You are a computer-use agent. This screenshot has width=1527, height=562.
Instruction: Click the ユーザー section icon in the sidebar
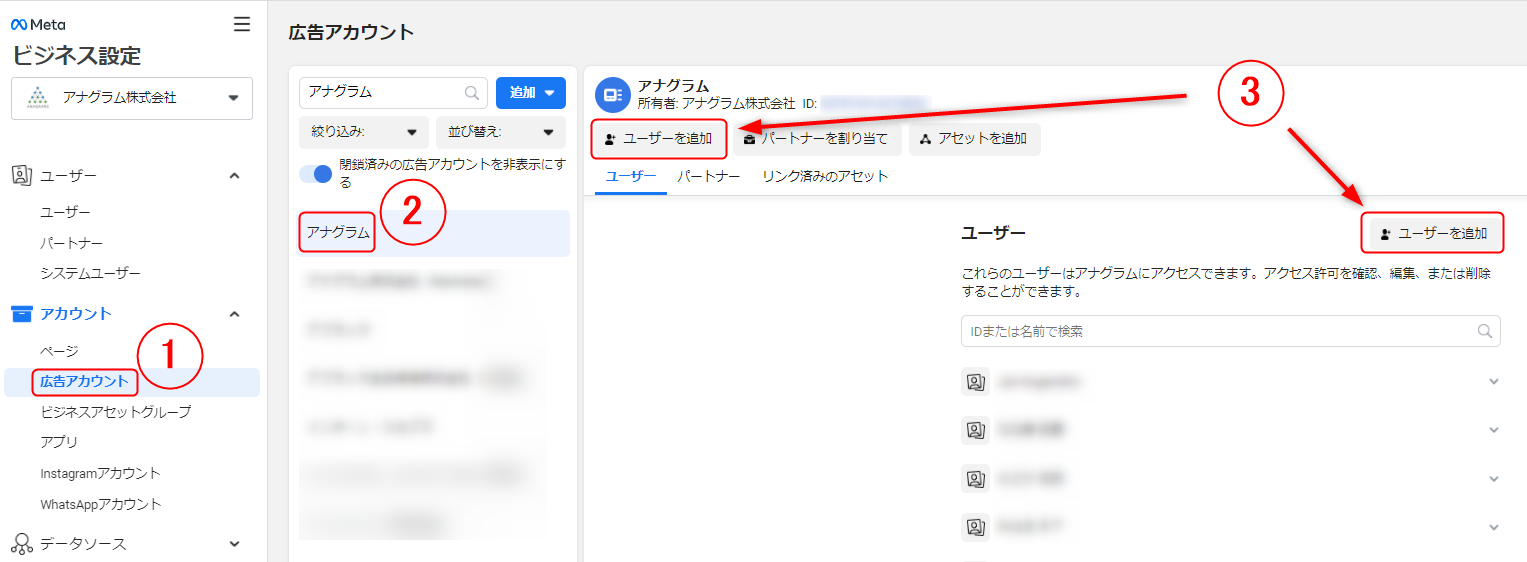tap(22, 176)
